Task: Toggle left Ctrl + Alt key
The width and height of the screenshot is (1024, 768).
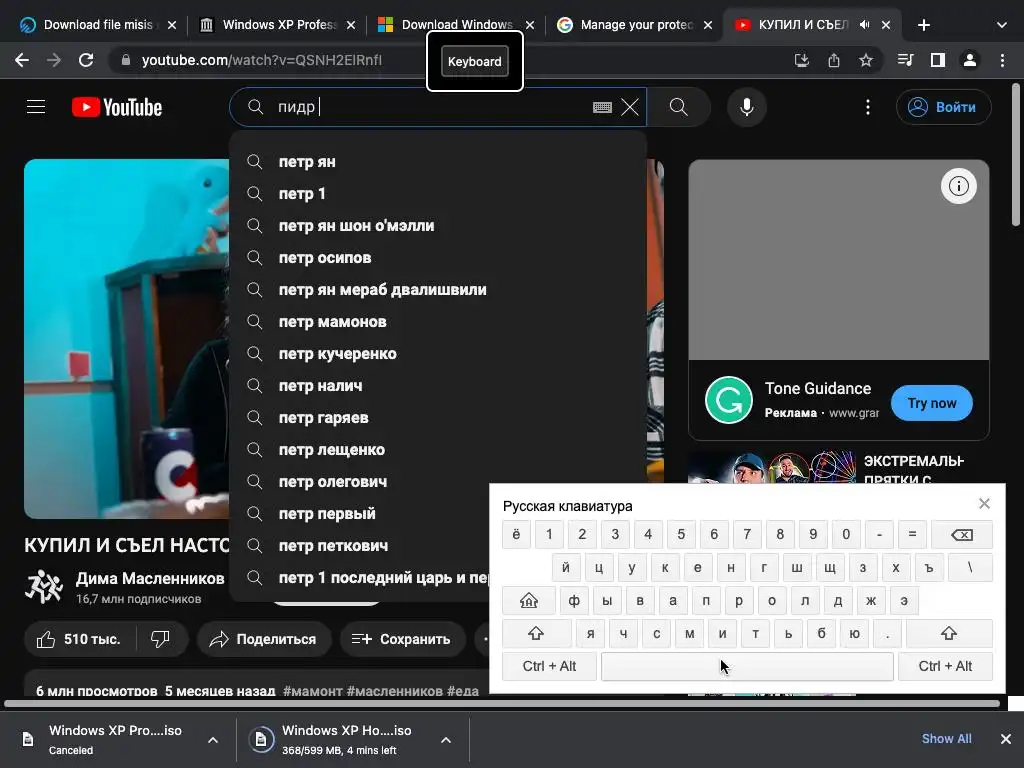Action: tap(549, 666)
